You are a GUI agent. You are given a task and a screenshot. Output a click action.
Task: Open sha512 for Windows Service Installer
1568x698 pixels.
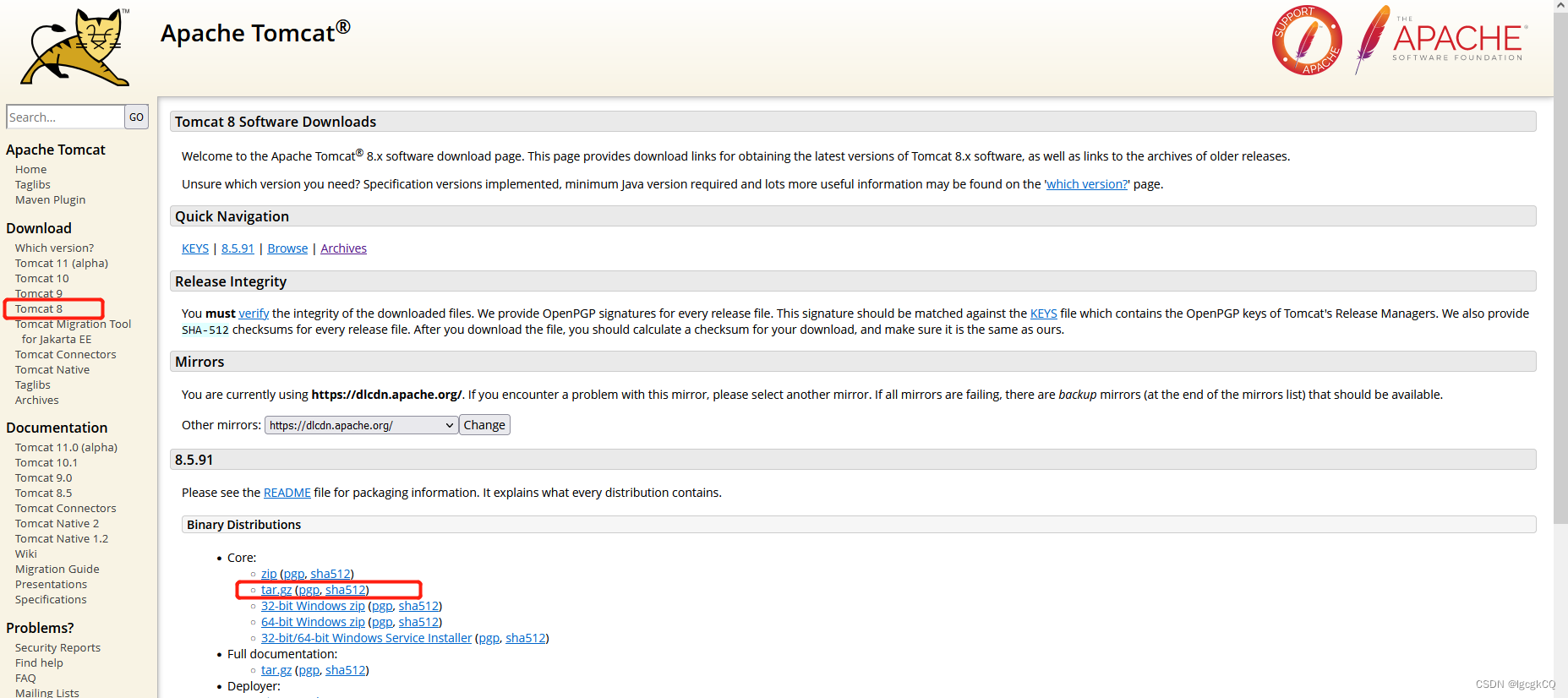[x=526, y=638]
